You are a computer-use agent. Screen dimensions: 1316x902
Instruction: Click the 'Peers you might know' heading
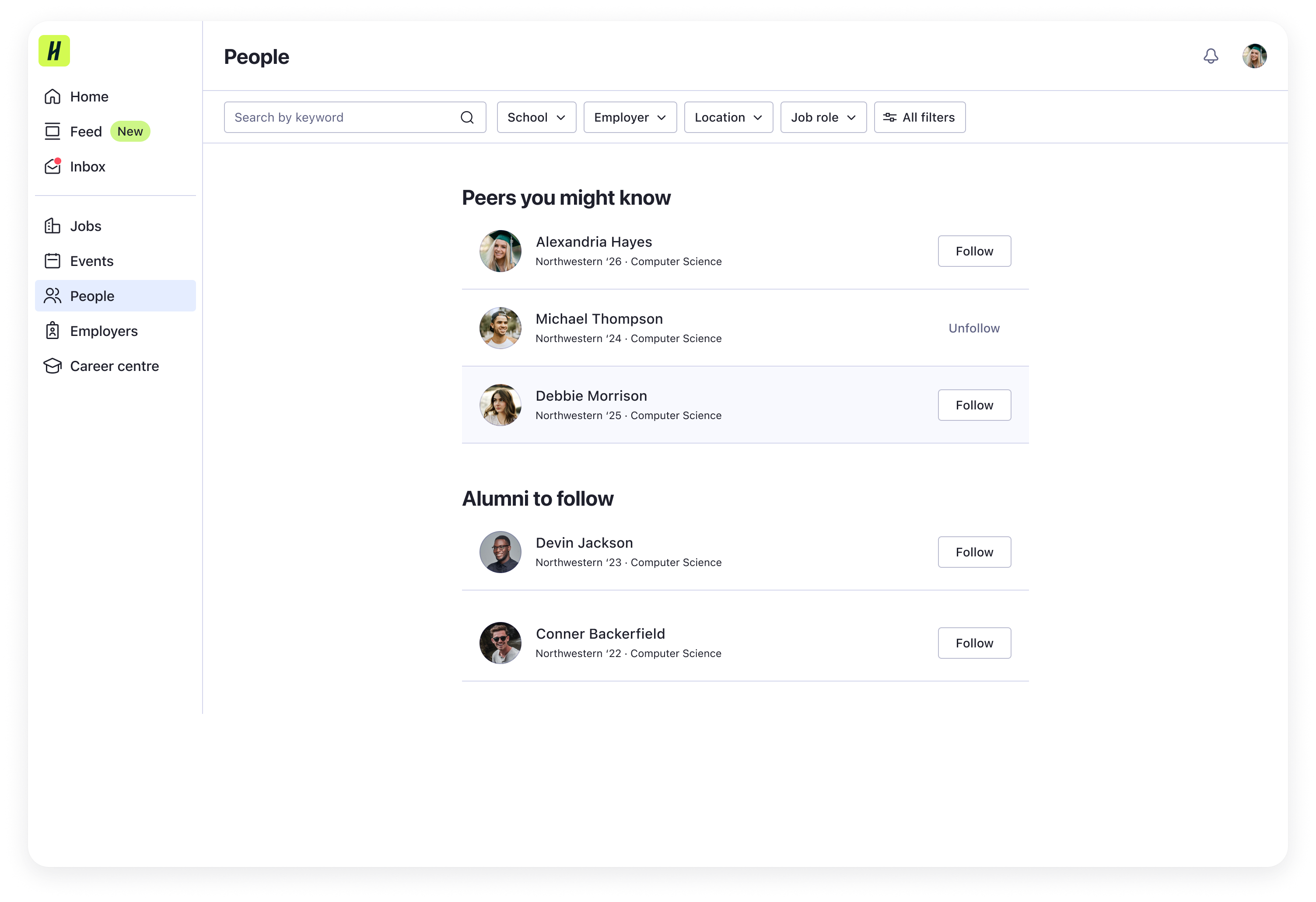tap(566, 198)
